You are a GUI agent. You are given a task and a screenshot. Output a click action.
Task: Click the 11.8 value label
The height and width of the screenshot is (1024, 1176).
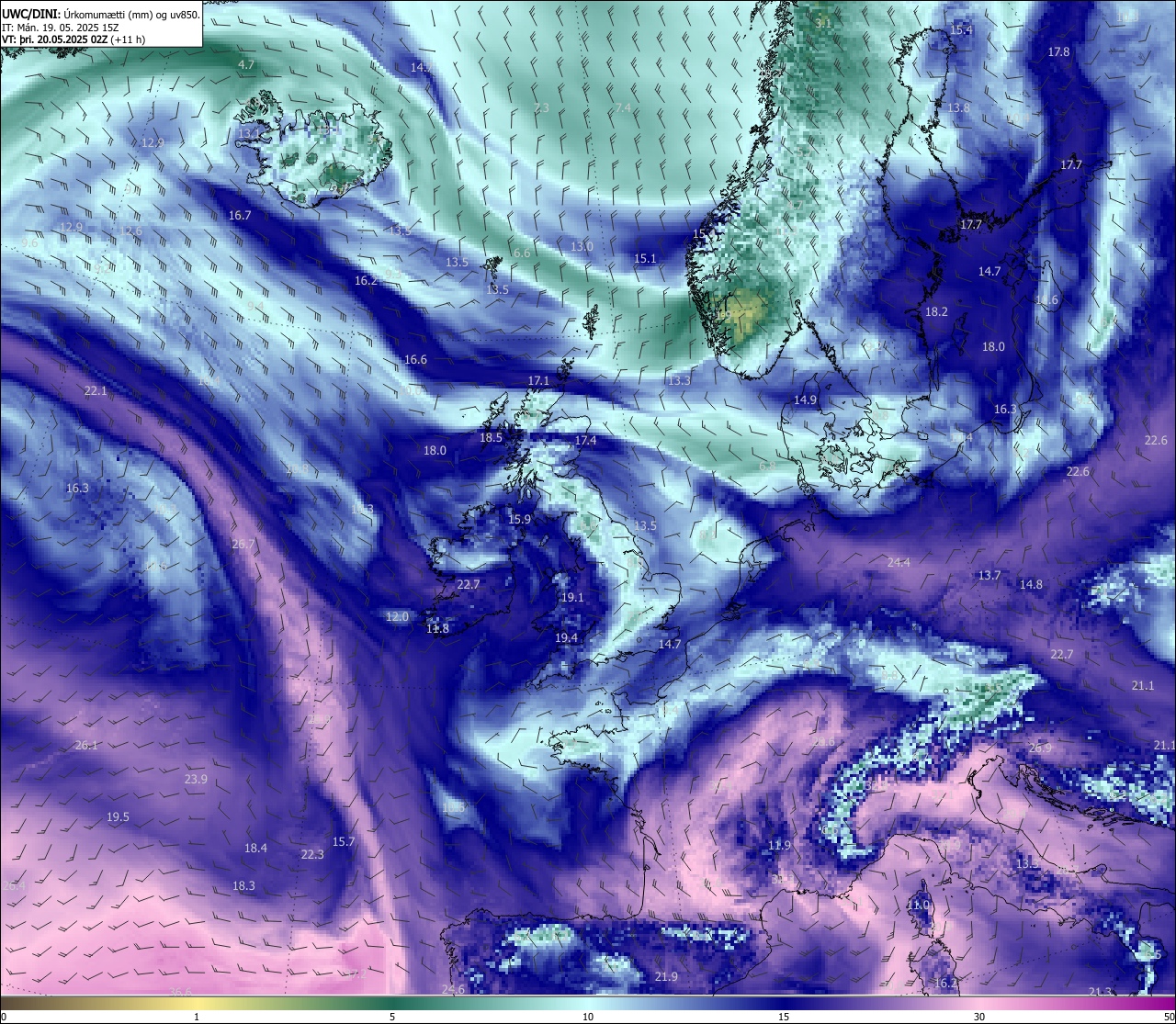437,629
